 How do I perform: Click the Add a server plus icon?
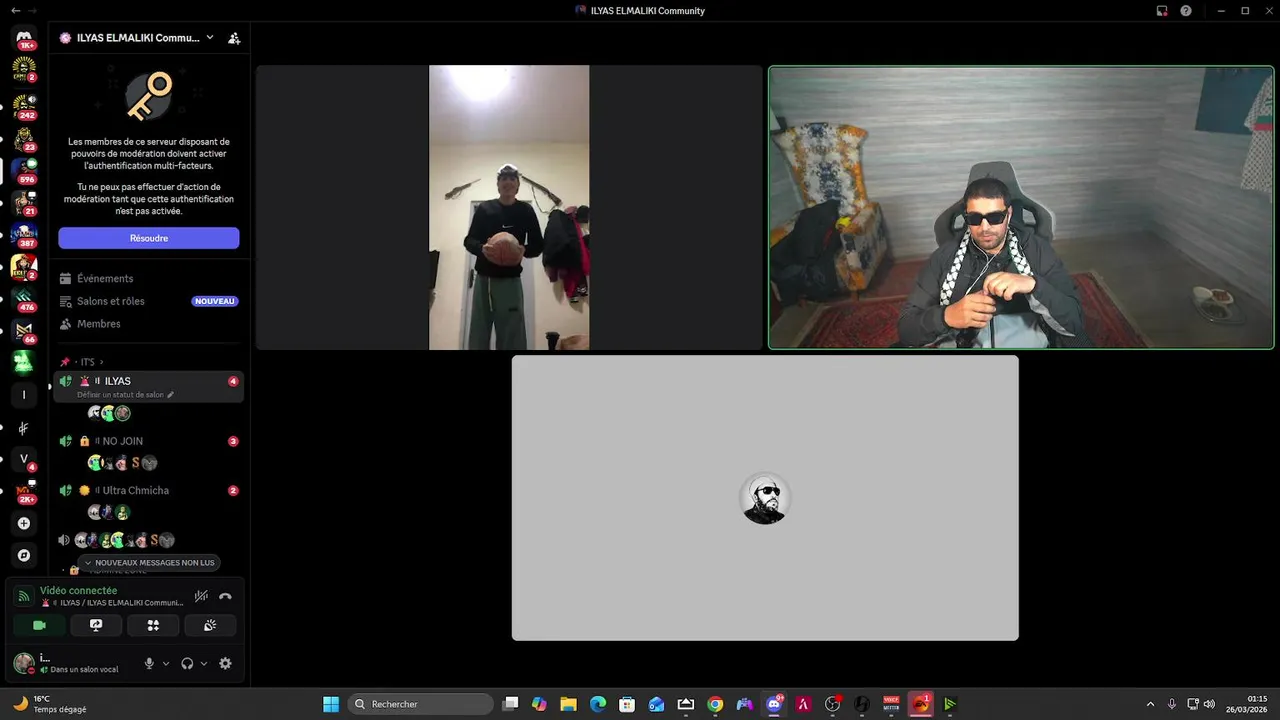pyautogui.click(x=24, y=523)
